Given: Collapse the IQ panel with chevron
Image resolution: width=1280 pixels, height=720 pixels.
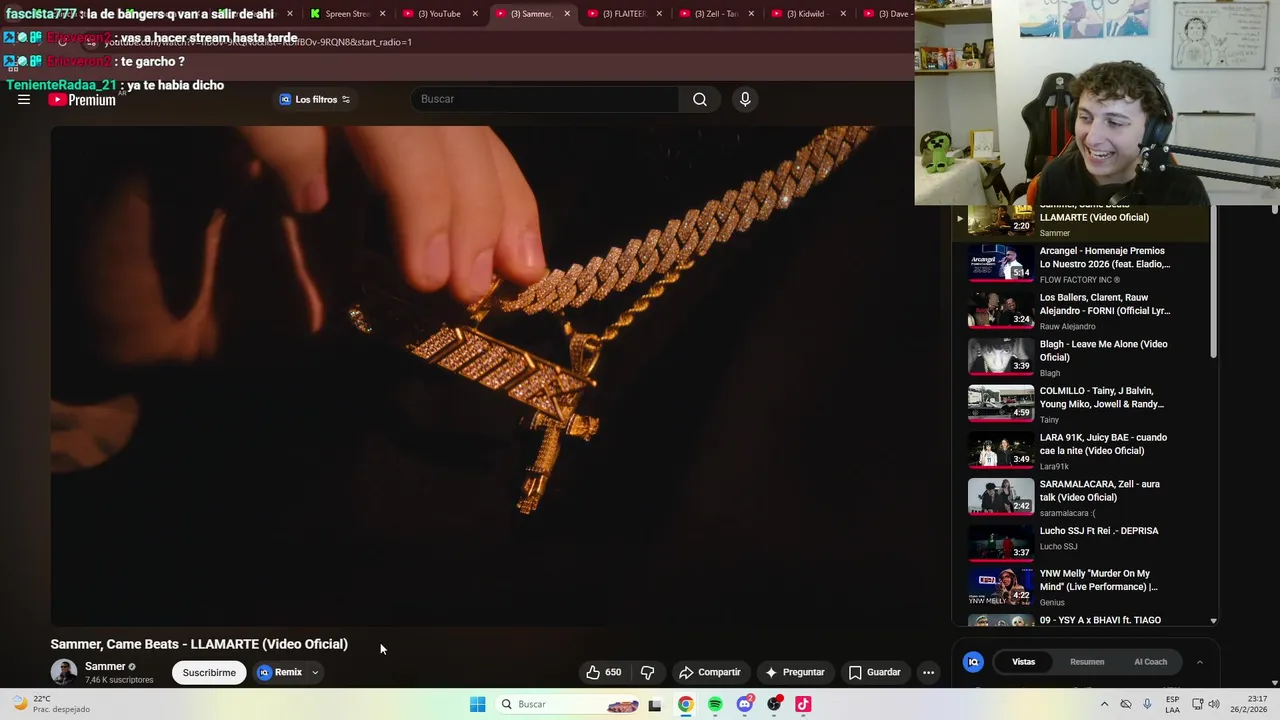Looking at the screenshot, I should tap(1199, 662).
